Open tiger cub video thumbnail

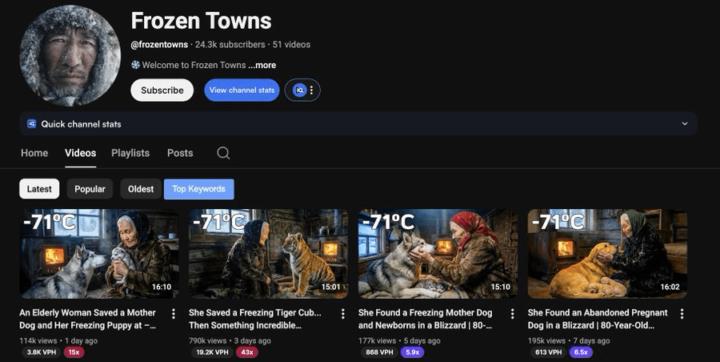tap(269, 254)
